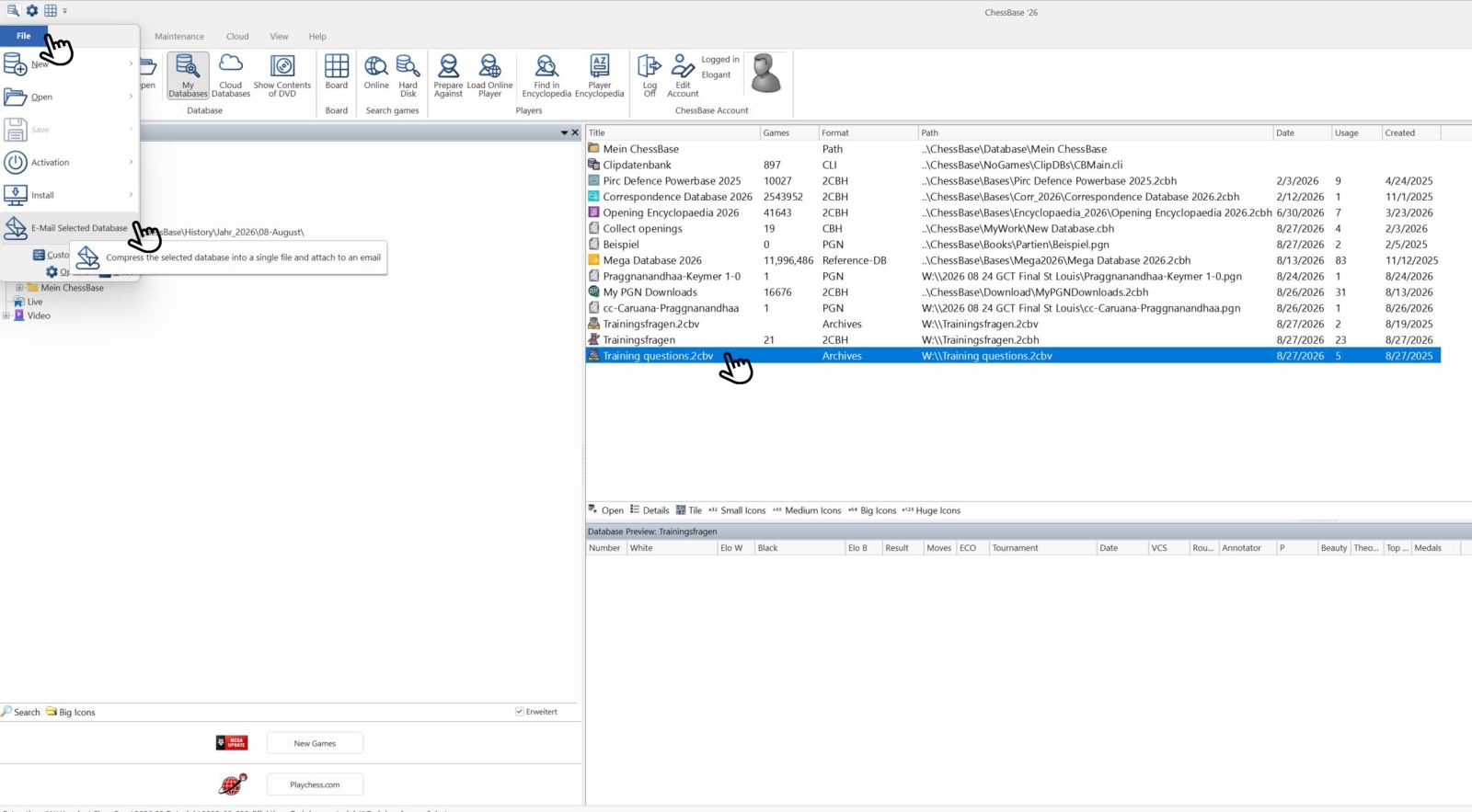Open the quick-access settings gear
Viewport: 1472px width, 812px height.
pyautogui.click(x=32, y=10)
